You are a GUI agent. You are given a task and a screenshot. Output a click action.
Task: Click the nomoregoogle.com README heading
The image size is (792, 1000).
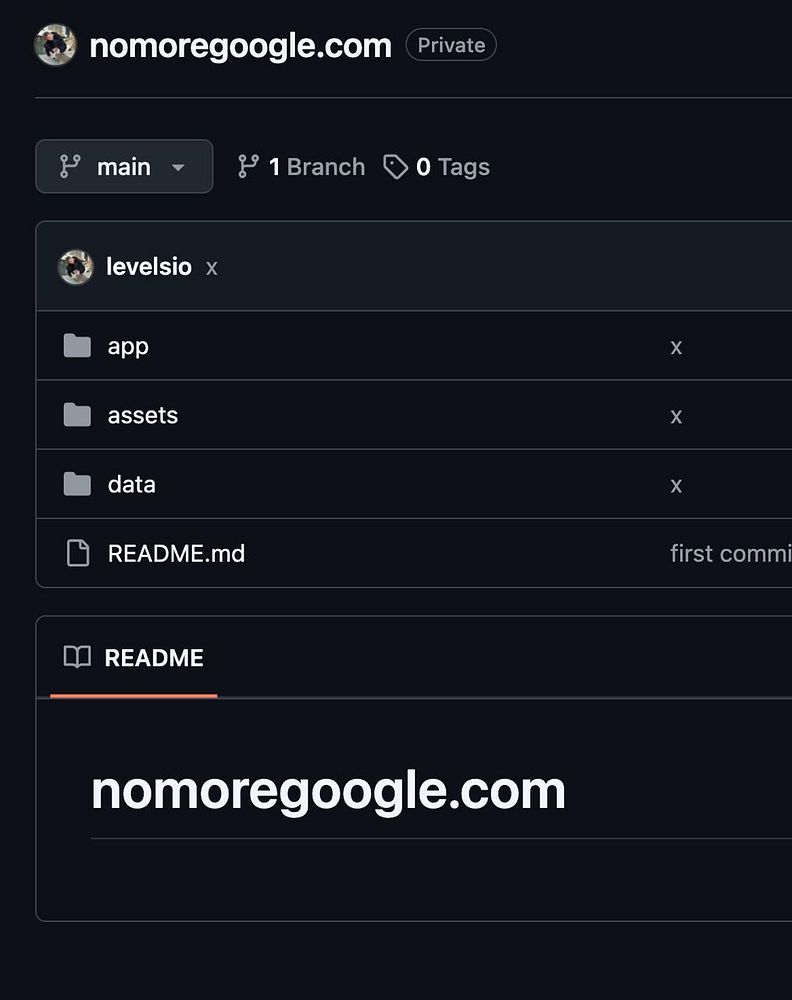[x=328, y=790]
